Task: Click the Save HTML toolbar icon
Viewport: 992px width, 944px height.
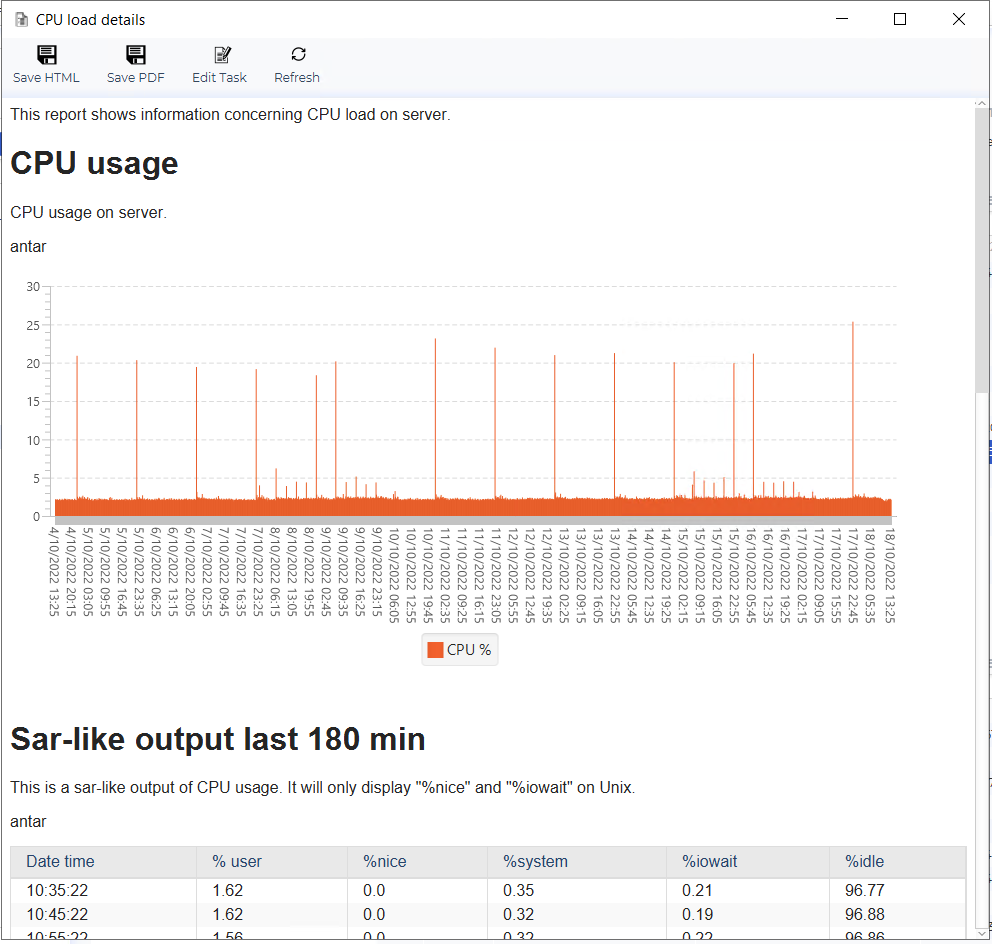Action: pyautogui.click(x=46, y=56)
